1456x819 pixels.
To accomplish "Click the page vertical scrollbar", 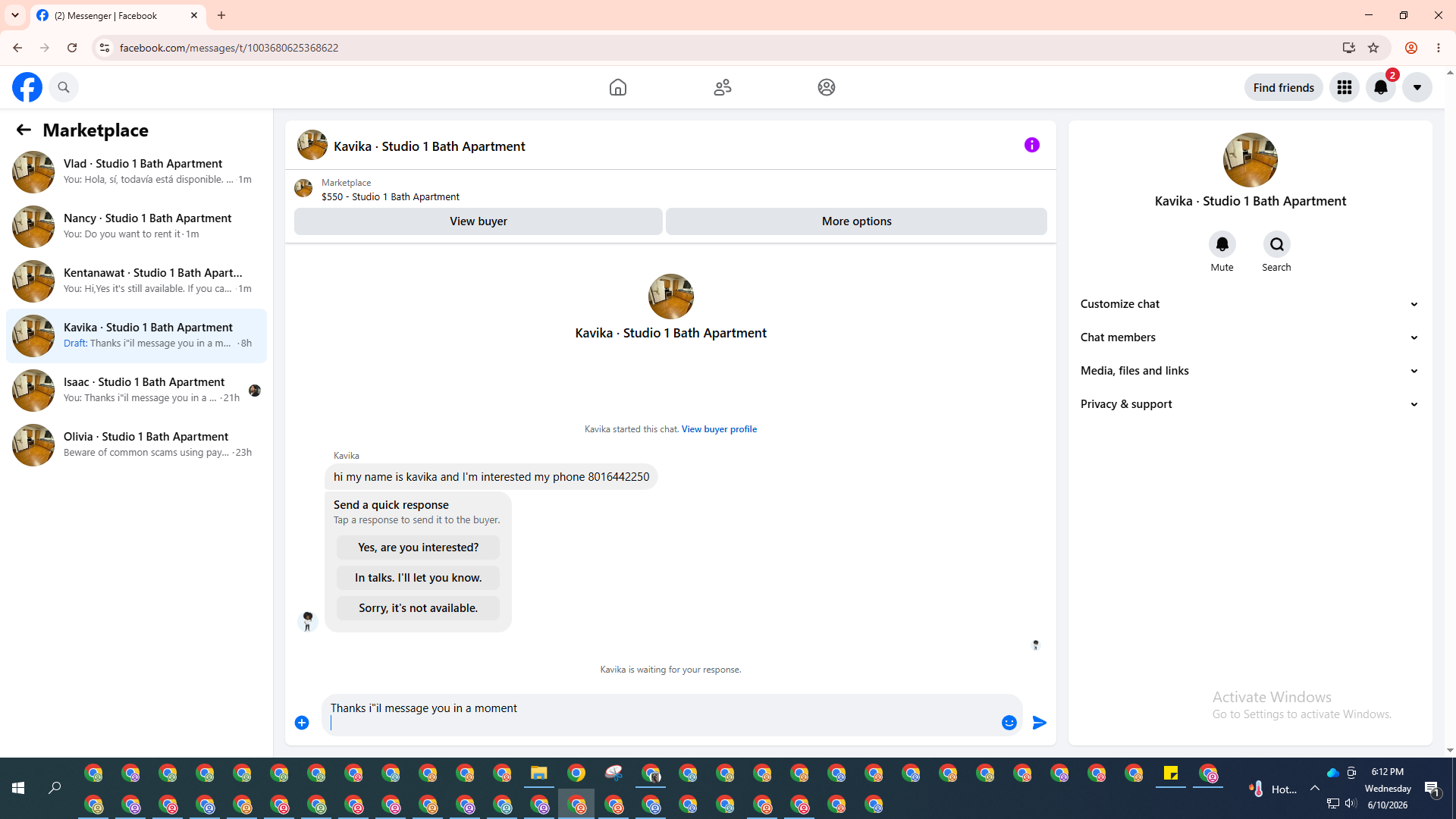I will click(x=1450, y=409).
